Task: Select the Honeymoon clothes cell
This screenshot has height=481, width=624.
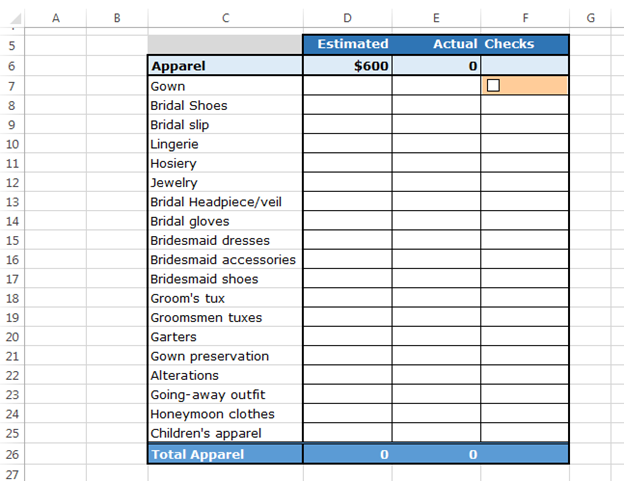Action: pos(225,414)
